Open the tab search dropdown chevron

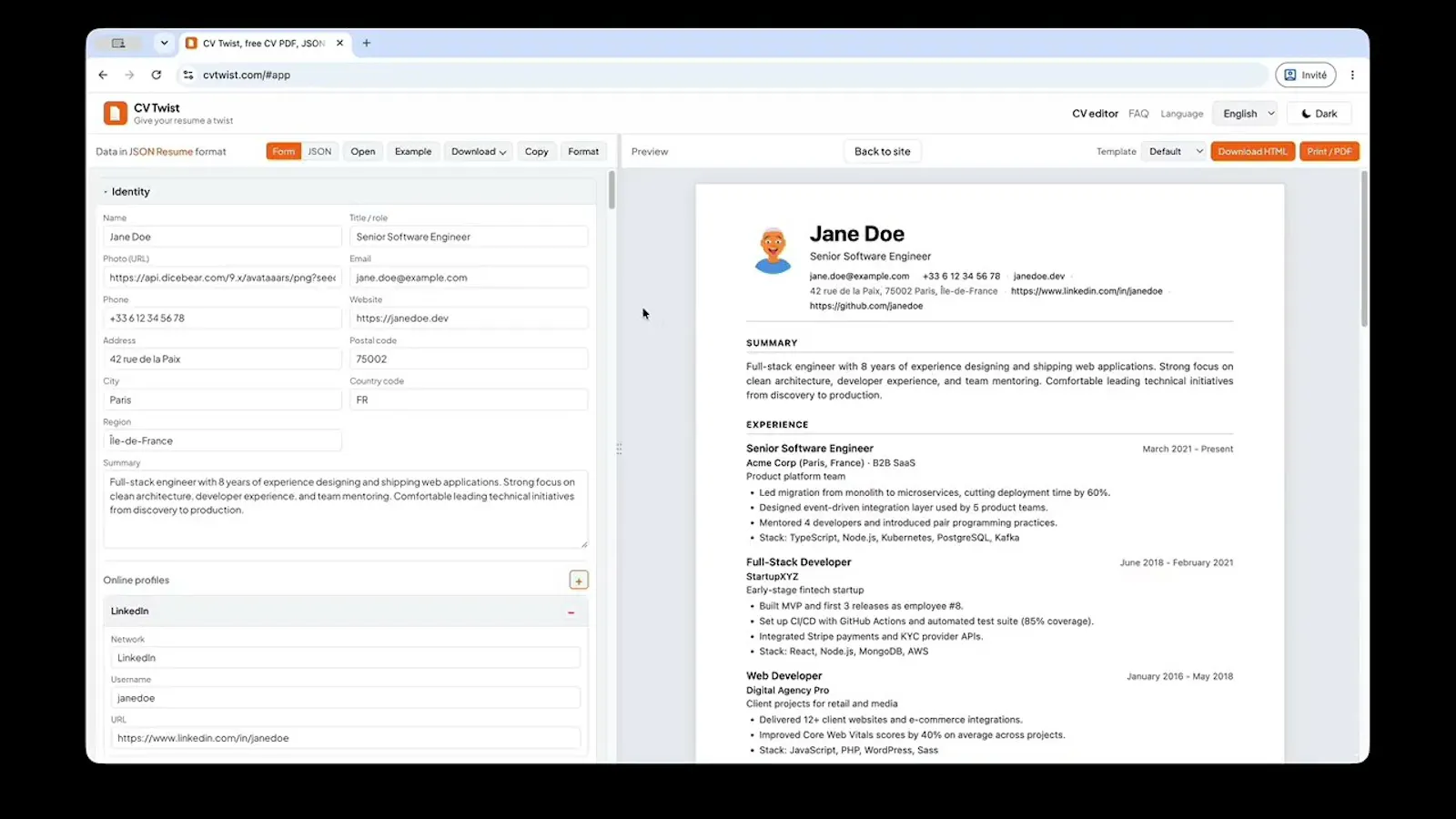click(x=164, y=43)
